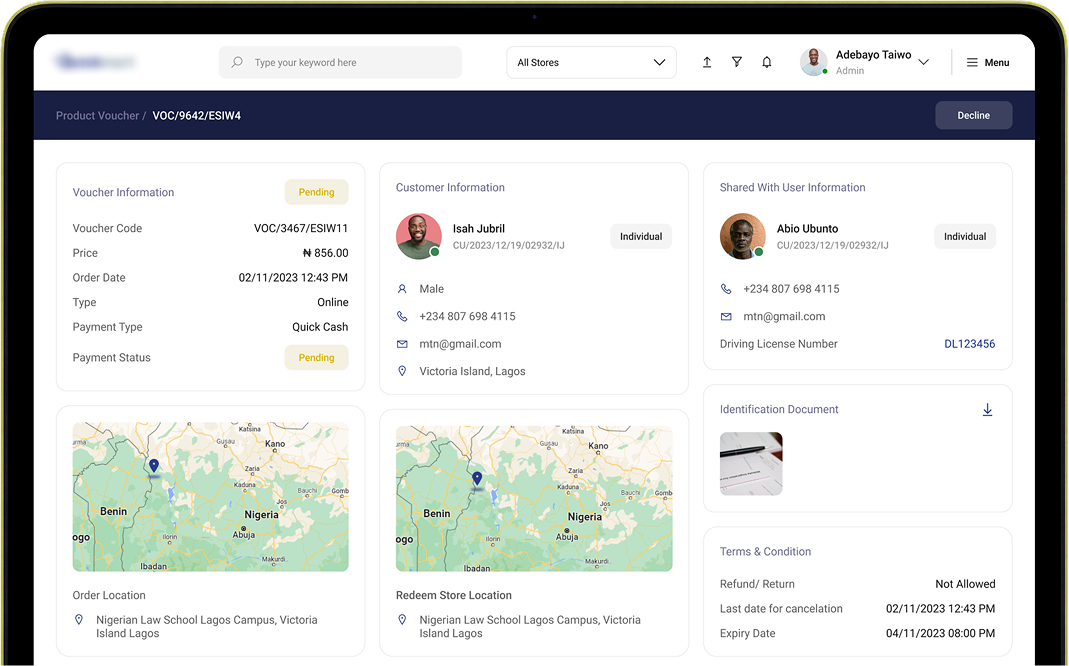The width and height of the screenshot is (1069, 666).
Task: Click the search magnifier icon
Action: point(237,62)
